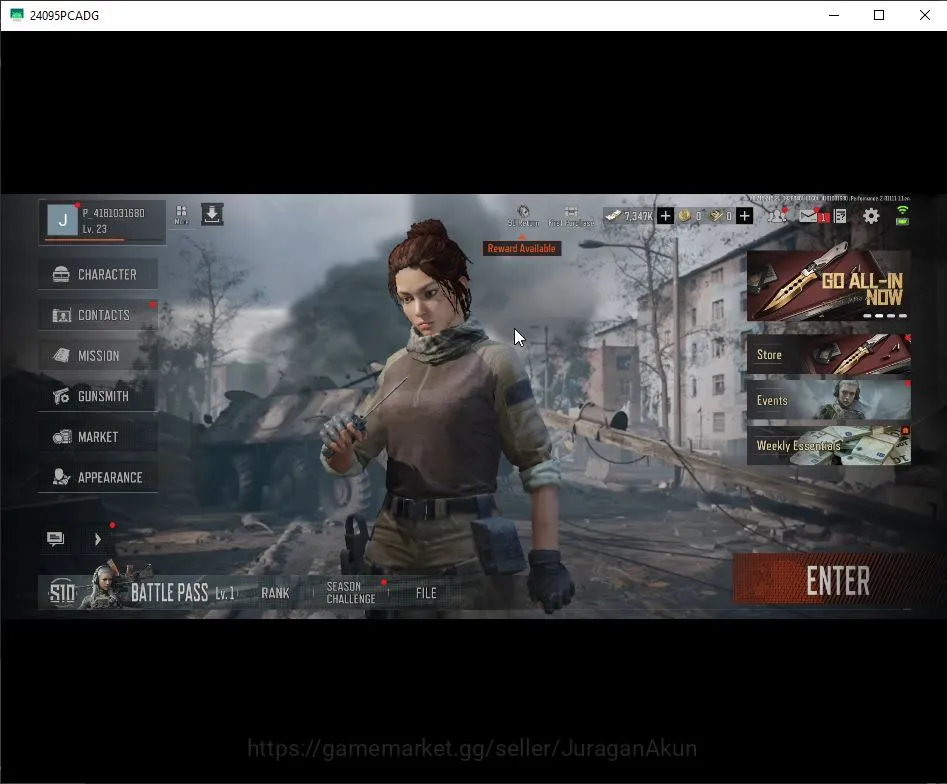Go to the MARKET section
947x784 pixels.
pos(98,437)
